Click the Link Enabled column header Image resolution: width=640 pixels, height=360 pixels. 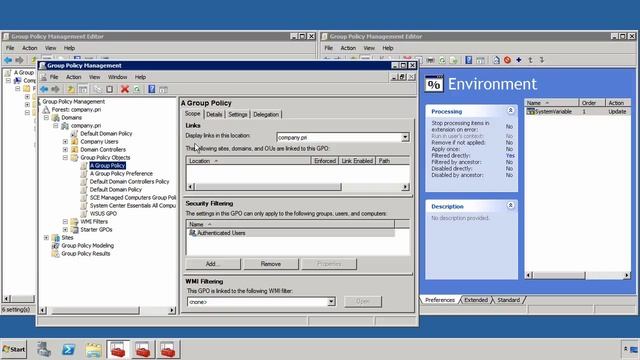point(357,161)
